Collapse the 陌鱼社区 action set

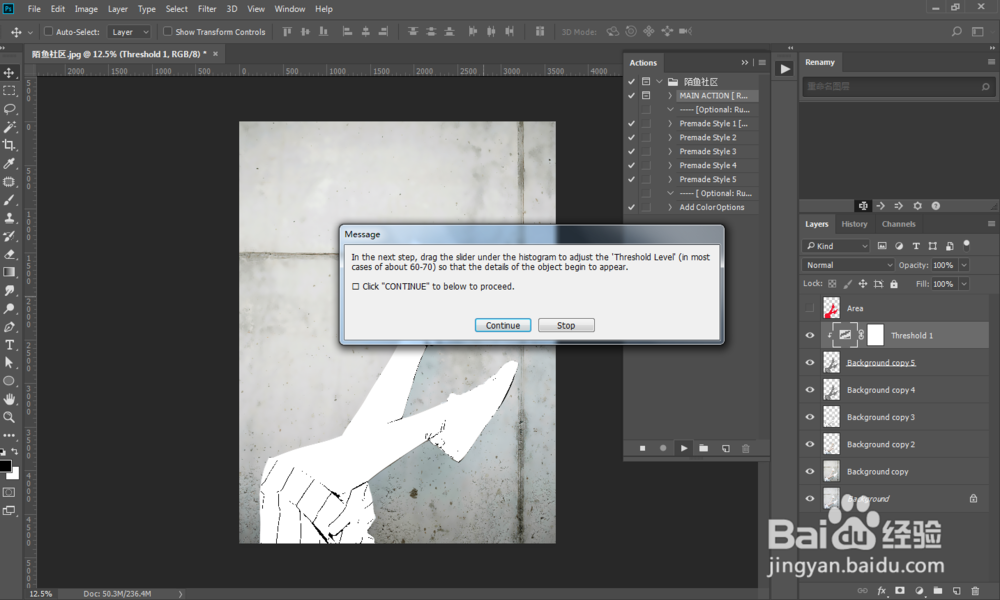[659, 82]
